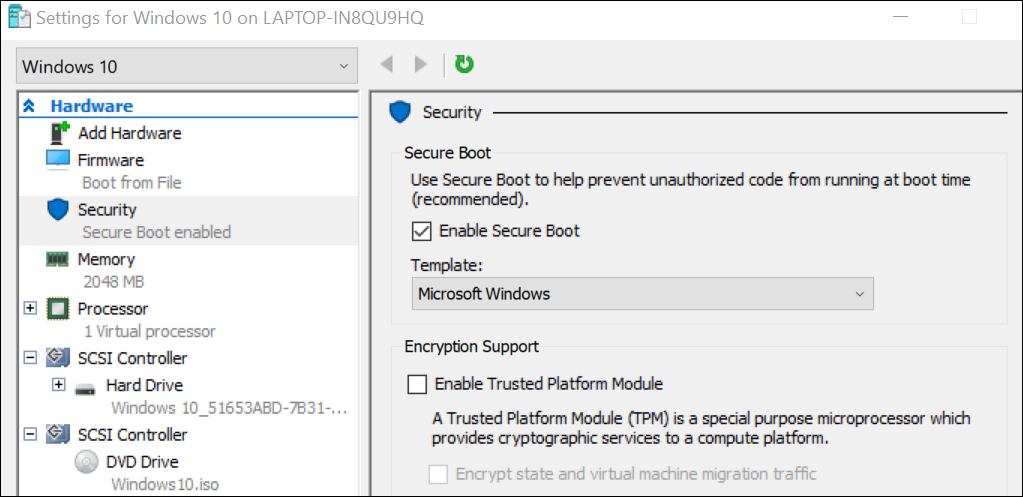The image size is (1023, 497).
Task: Enable Trusted Platform Module checkbox
Action: 417,384
